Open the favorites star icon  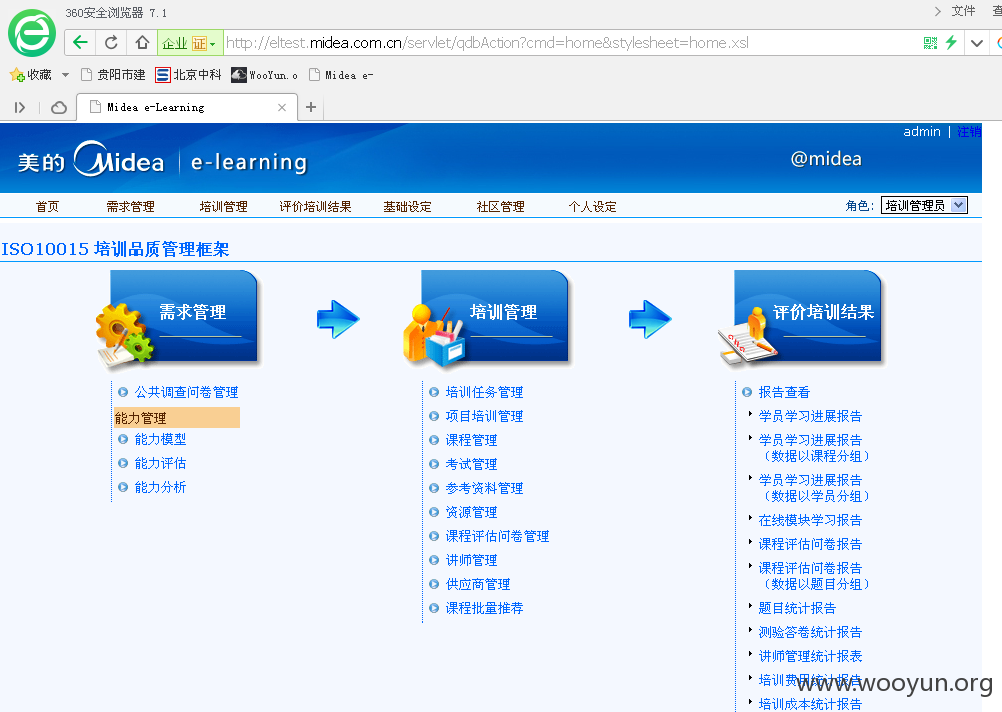[x=17, y=75]
